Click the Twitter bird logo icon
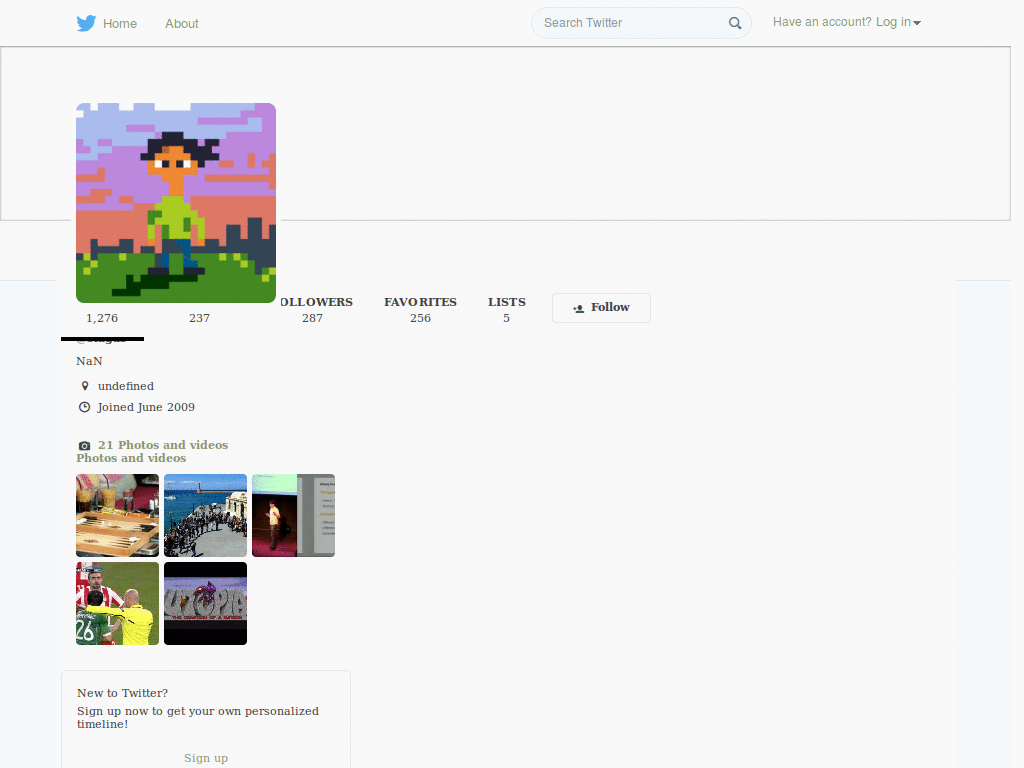The height and width of the screenshot is (768, 1024). pyautogui.click(x=86, y=24)
